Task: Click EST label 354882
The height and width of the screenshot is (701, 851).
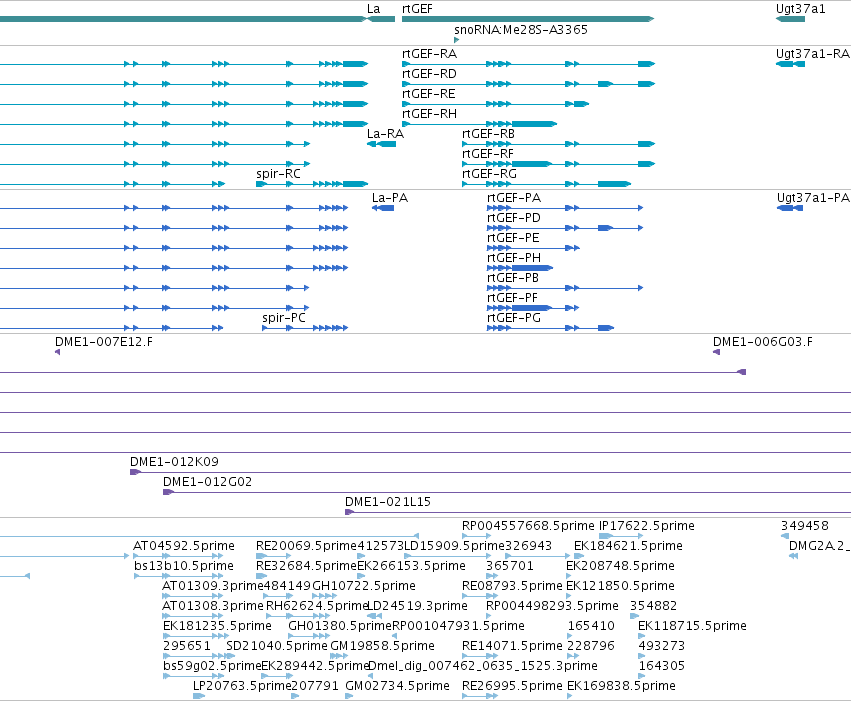Action: pos(653,606)
